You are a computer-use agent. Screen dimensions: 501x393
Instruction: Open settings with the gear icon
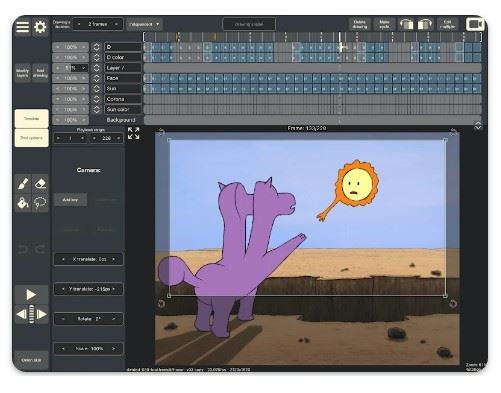(x=40, y=27)
